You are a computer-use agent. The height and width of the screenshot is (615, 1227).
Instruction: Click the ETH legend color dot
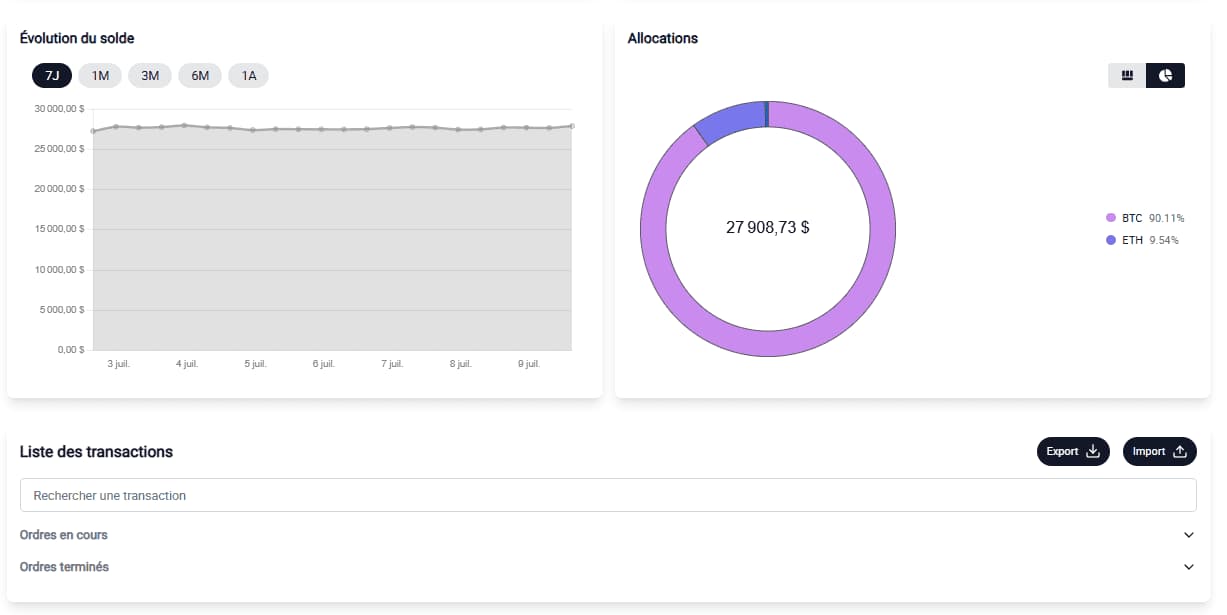tap(1111, 240)
